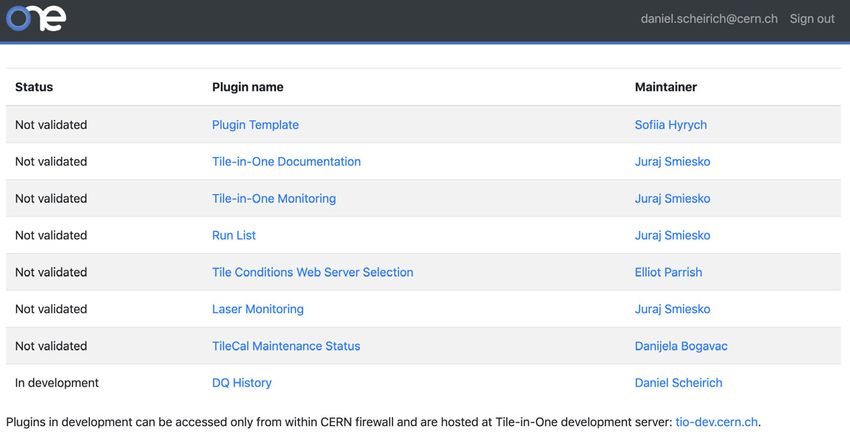
Task: Open the daniel.scheirich@cern.ch user link
Action: pos(709,18)
